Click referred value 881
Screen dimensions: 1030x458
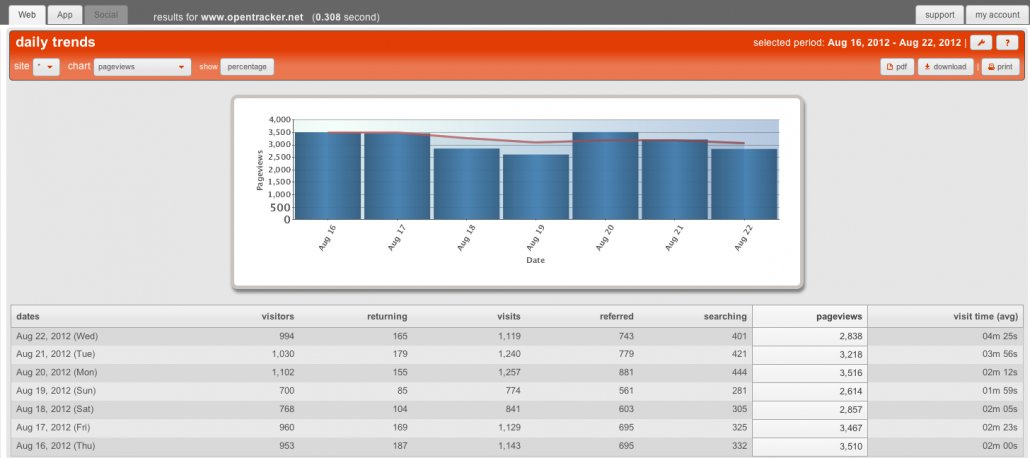click(x=626, y=373)
